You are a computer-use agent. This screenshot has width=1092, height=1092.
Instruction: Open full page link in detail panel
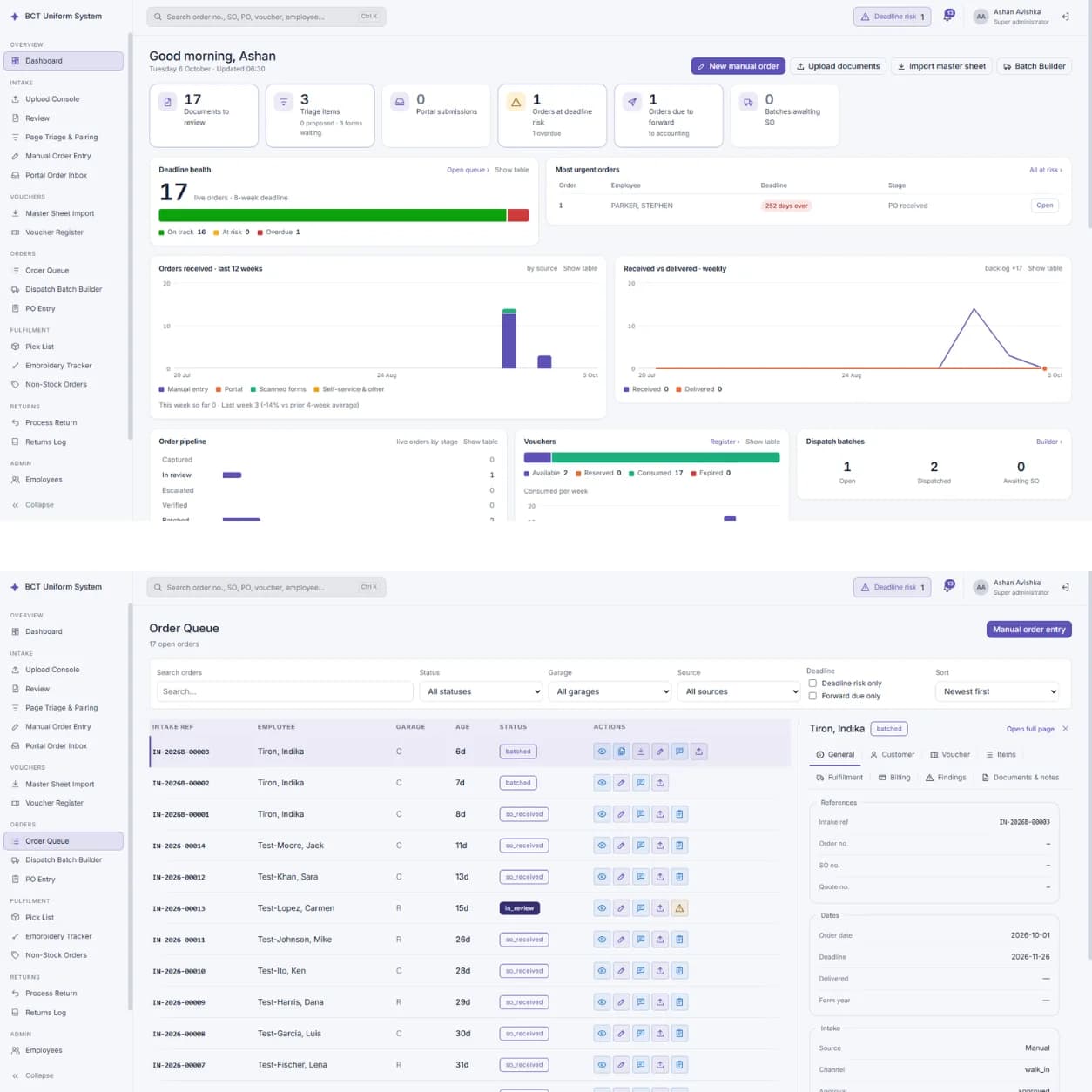[1030, 729]
